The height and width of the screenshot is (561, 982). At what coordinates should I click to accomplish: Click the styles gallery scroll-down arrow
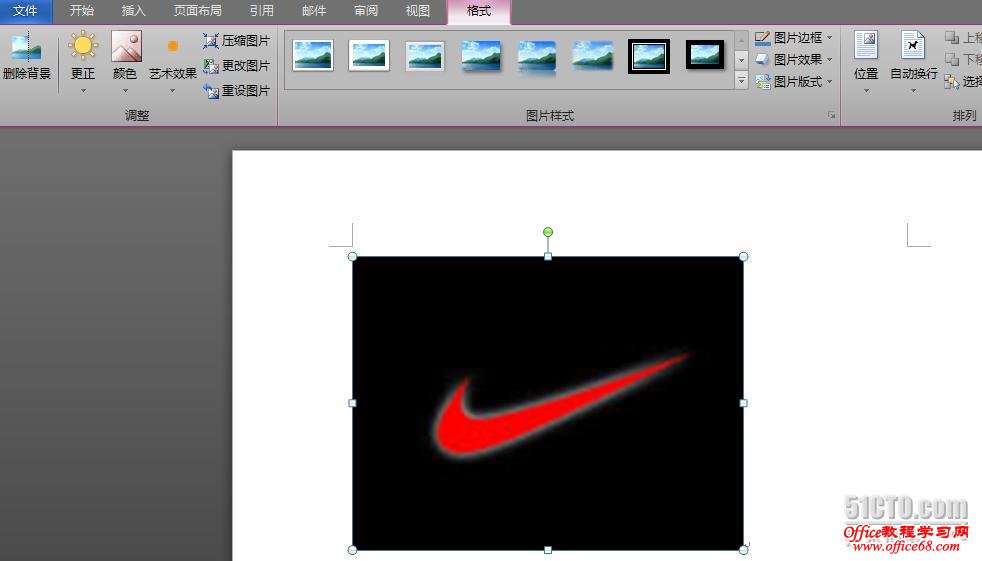742,60
